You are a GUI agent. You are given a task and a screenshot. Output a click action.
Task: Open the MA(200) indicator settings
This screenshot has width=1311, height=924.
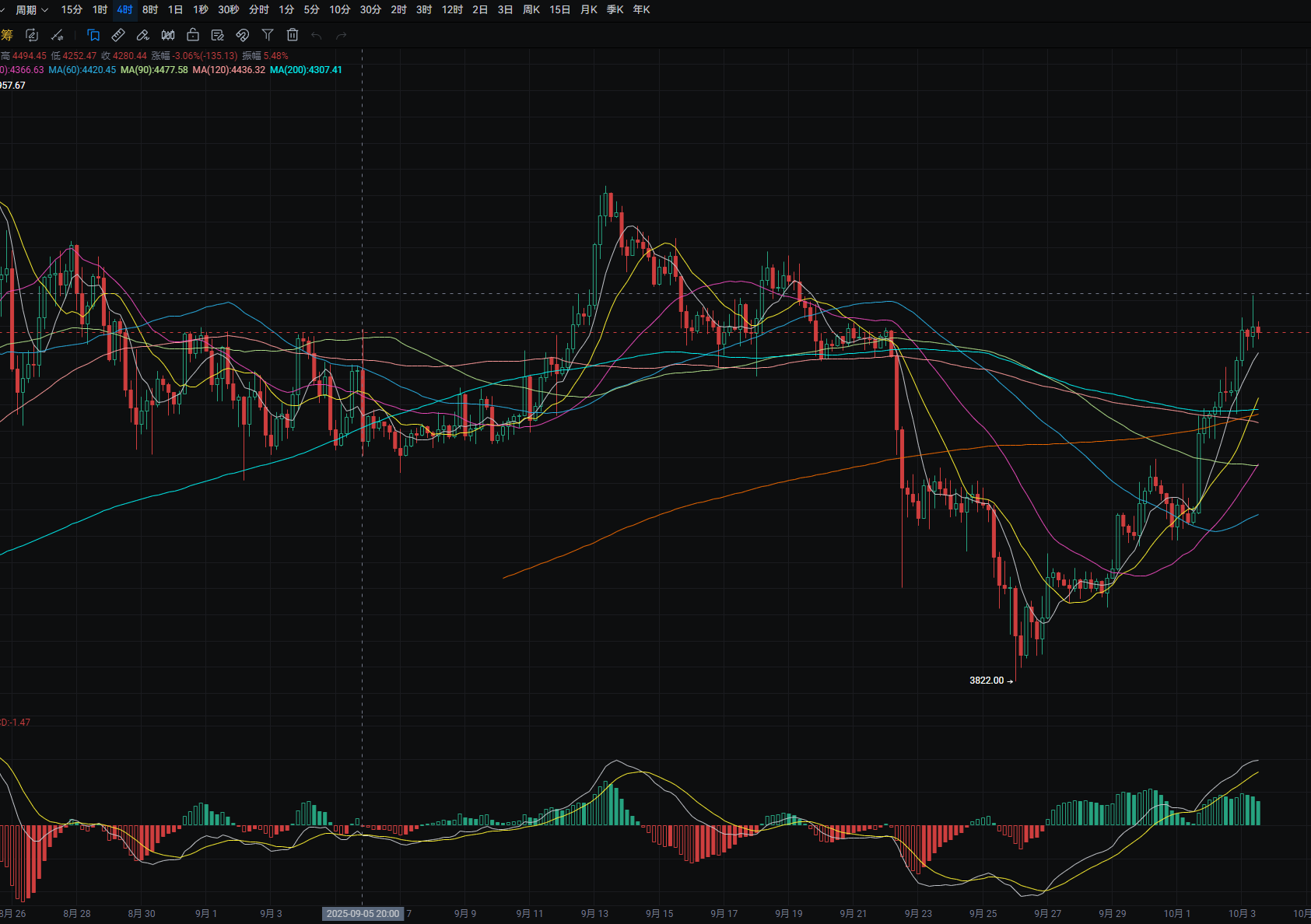click(x=306, y=70)
